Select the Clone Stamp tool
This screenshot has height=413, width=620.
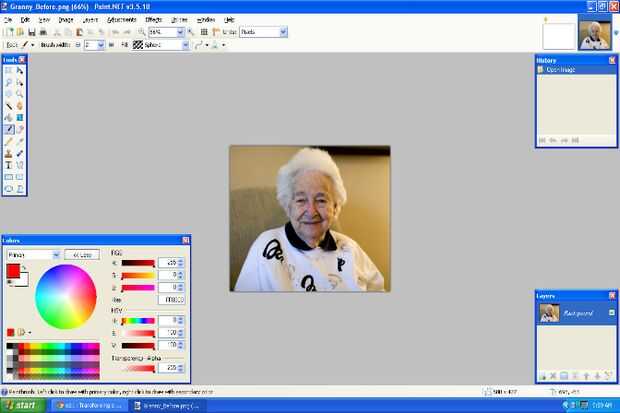click(x=9, y=153)
